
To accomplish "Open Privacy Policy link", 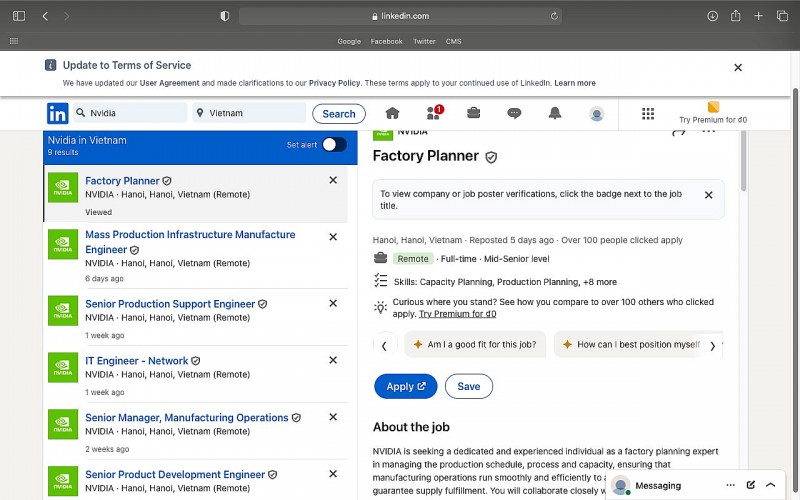I will tap(334, 83).
